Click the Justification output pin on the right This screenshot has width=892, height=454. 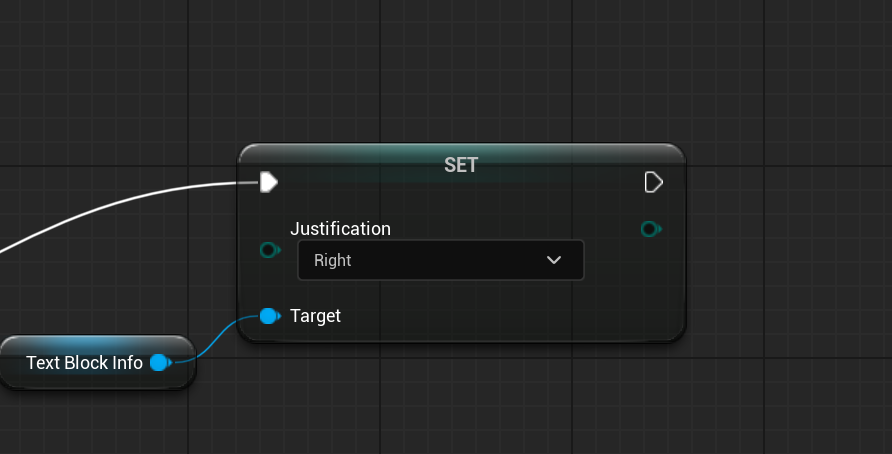[650, 229]
